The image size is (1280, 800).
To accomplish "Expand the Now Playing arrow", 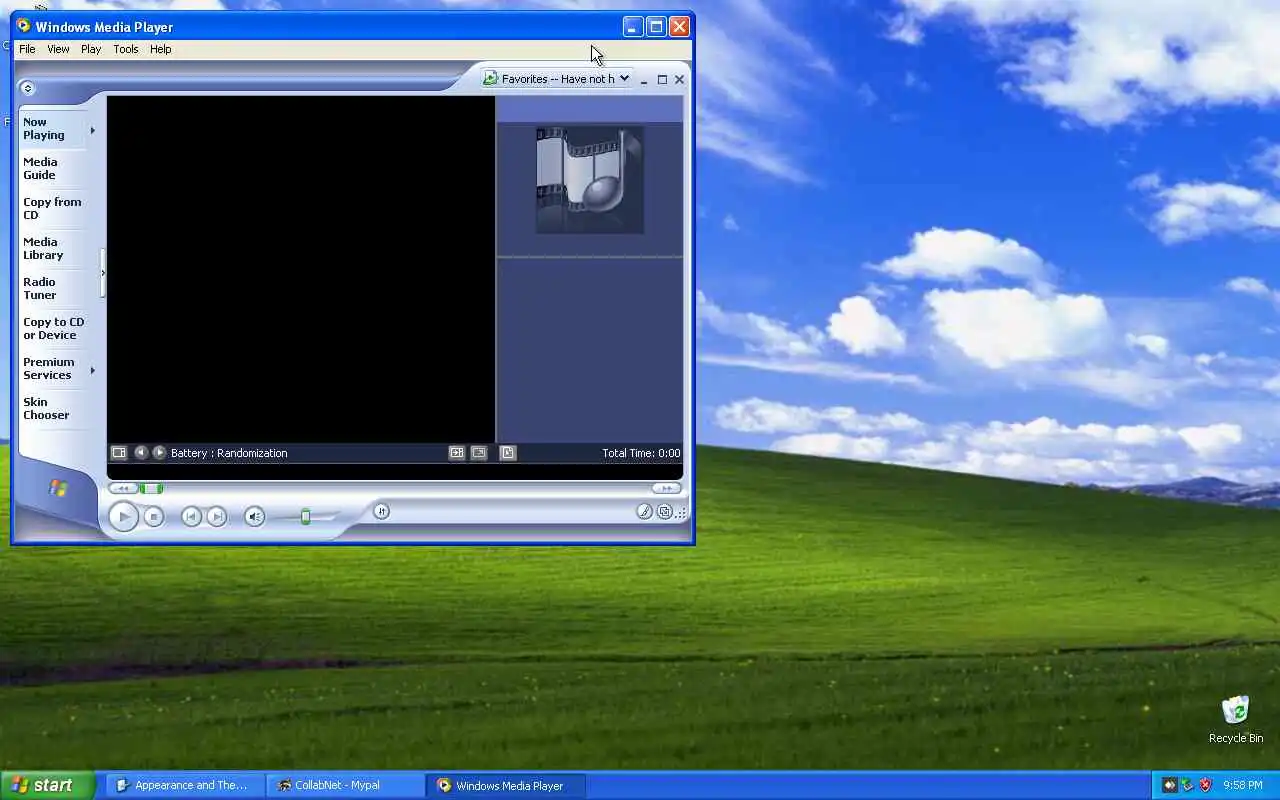I will point(93,130).
